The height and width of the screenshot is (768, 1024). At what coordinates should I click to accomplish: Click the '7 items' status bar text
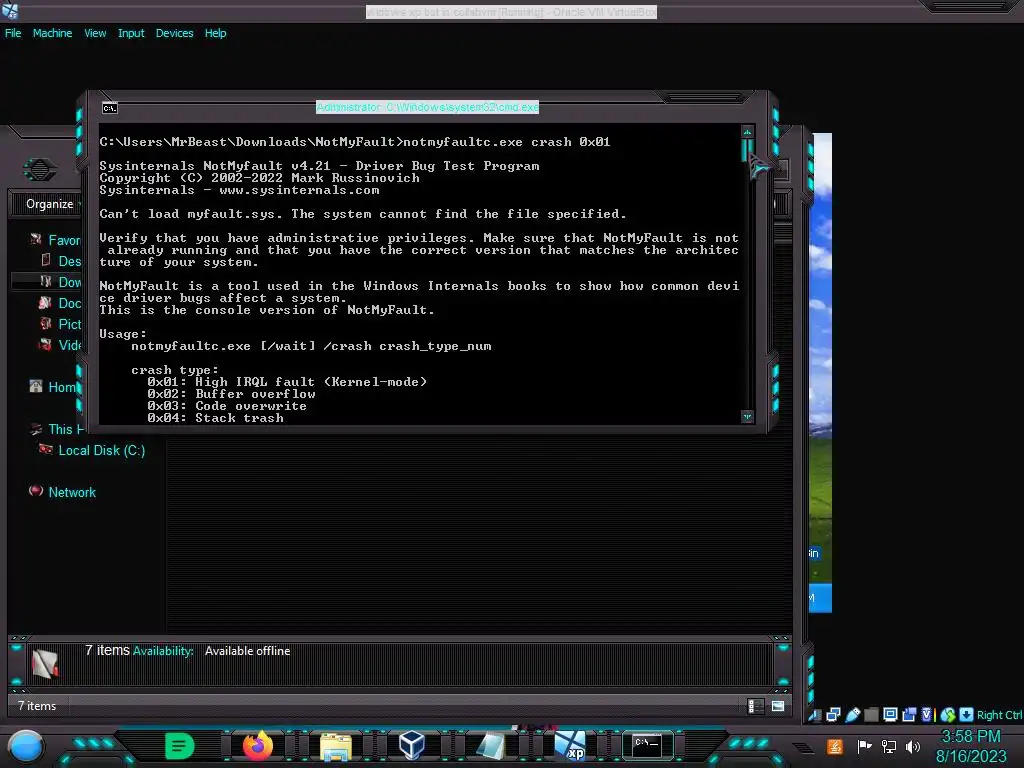pos(37,706)
